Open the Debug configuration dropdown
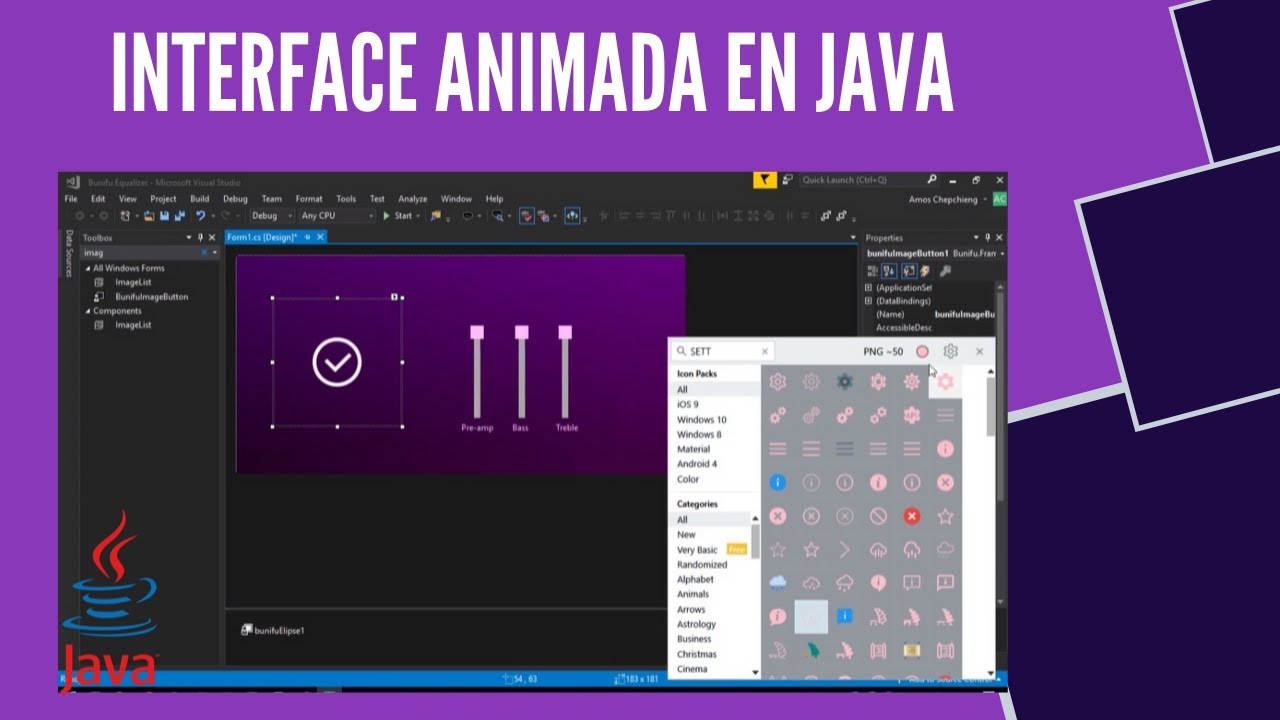Image resolution: width=1280 pixels, height=720 pixels. pyautogui.click(x=271, y=216)
